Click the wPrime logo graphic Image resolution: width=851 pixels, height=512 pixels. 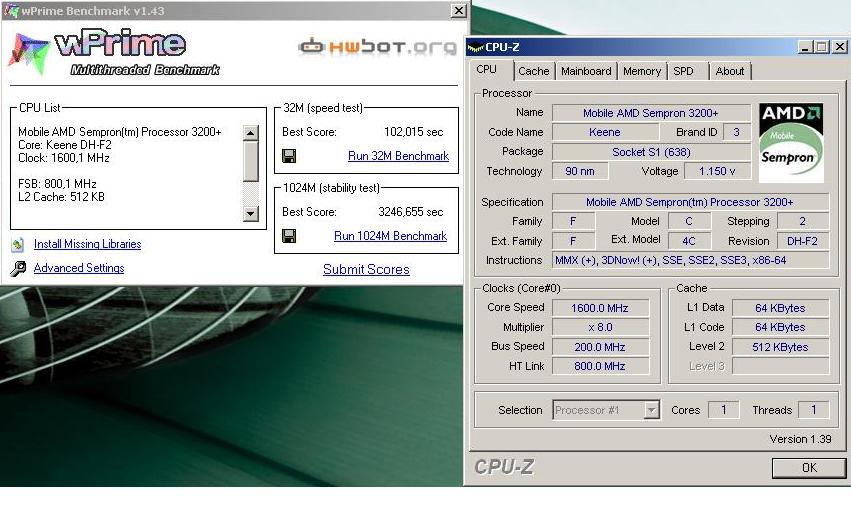113,52
